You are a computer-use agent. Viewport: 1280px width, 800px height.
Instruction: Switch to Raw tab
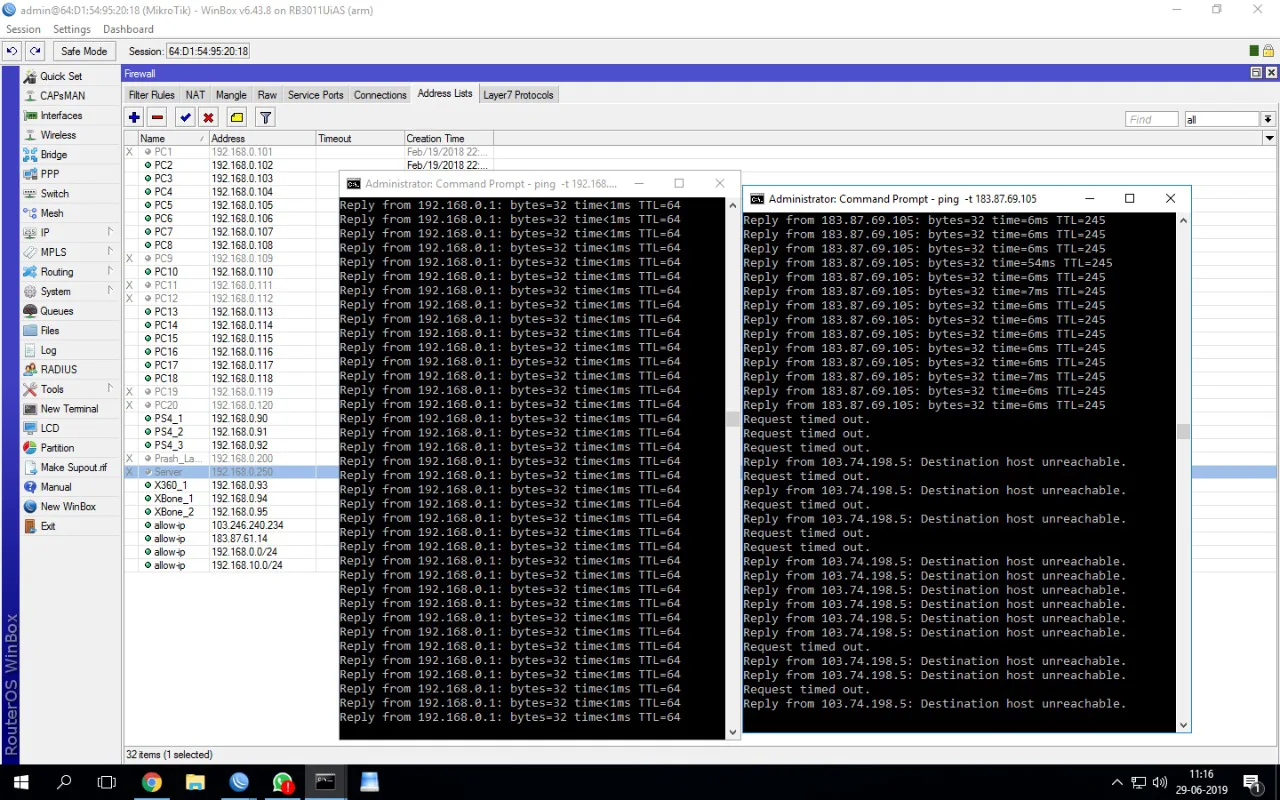point(267,95)
